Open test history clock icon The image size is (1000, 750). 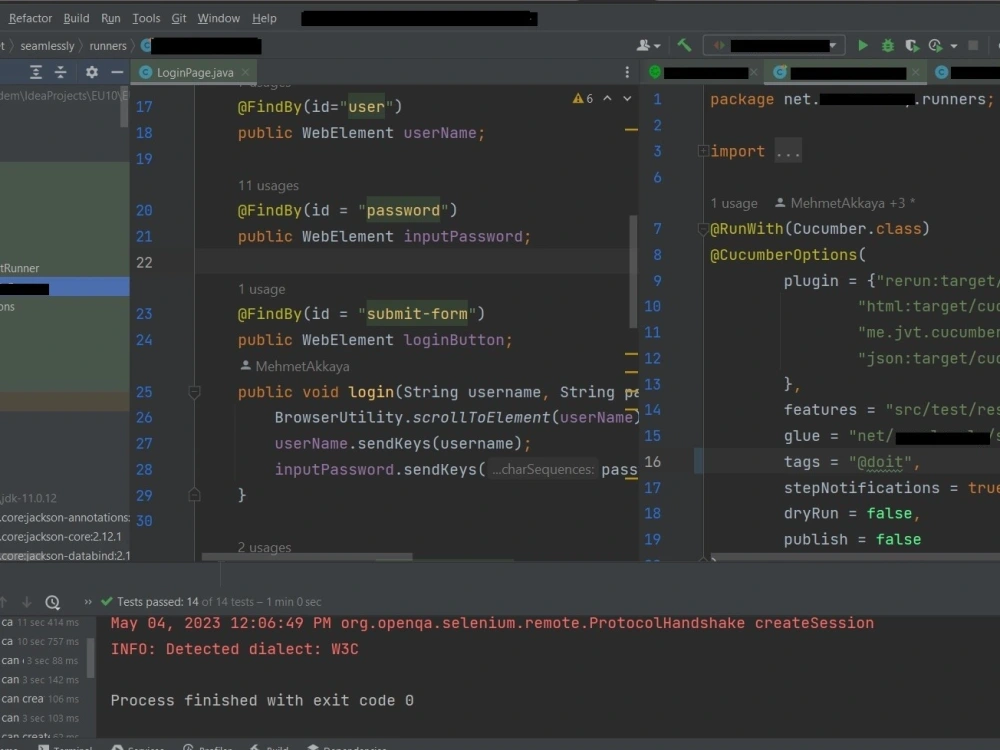pyautogui.click(x=52, y=601)
